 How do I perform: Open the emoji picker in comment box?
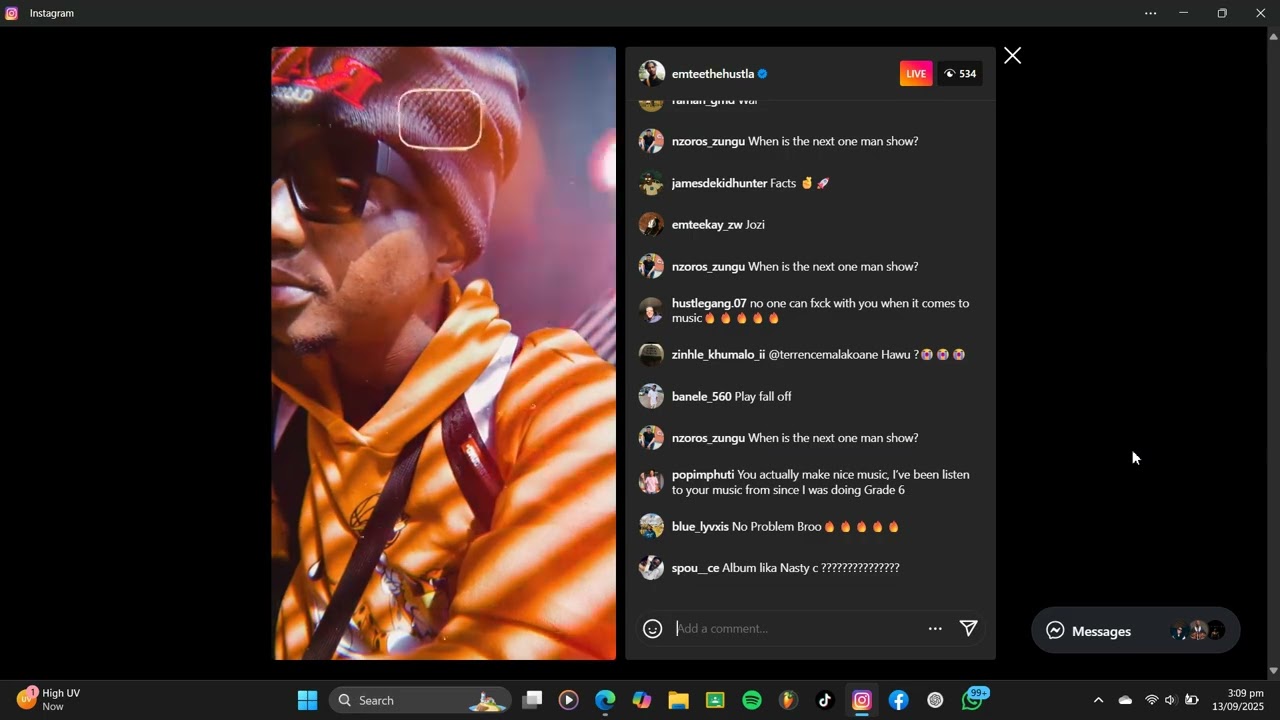point(653,629)
